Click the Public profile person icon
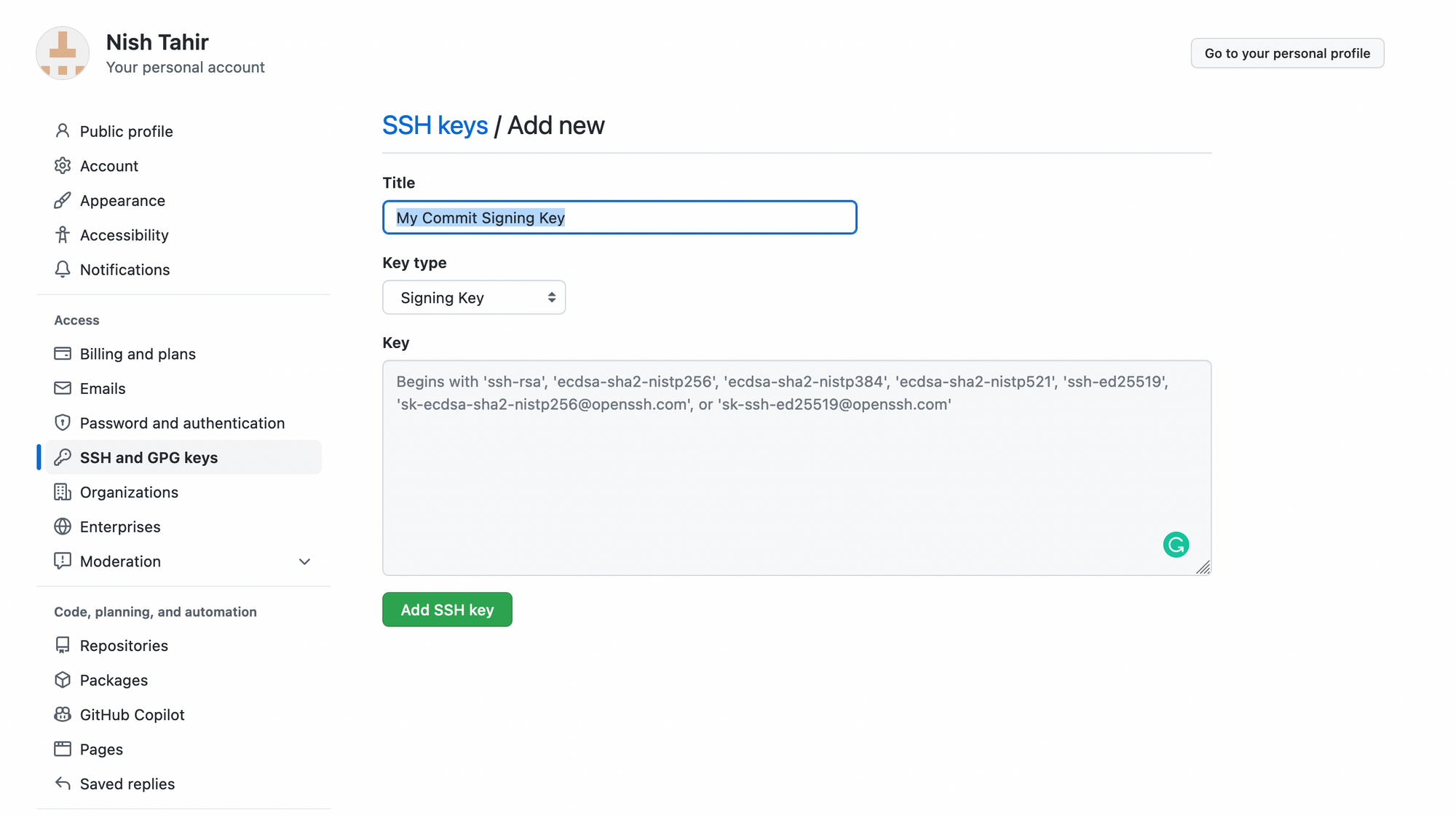1456x817 pixels. click(63, 131)
